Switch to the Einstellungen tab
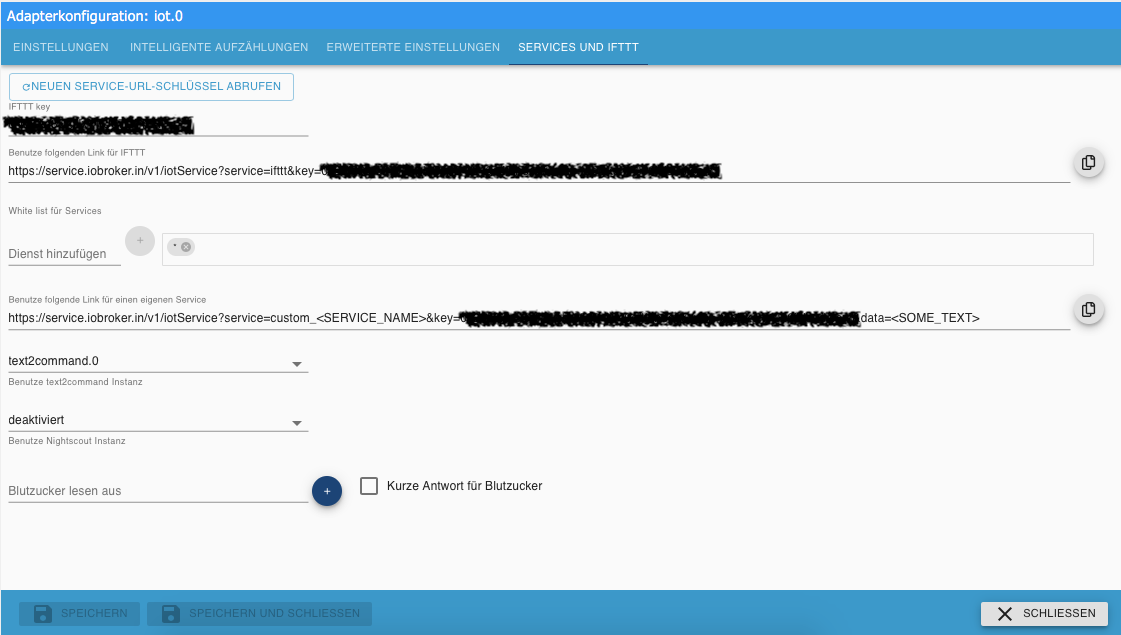Viewport: 1121px width, 635px height. (61, 47)
